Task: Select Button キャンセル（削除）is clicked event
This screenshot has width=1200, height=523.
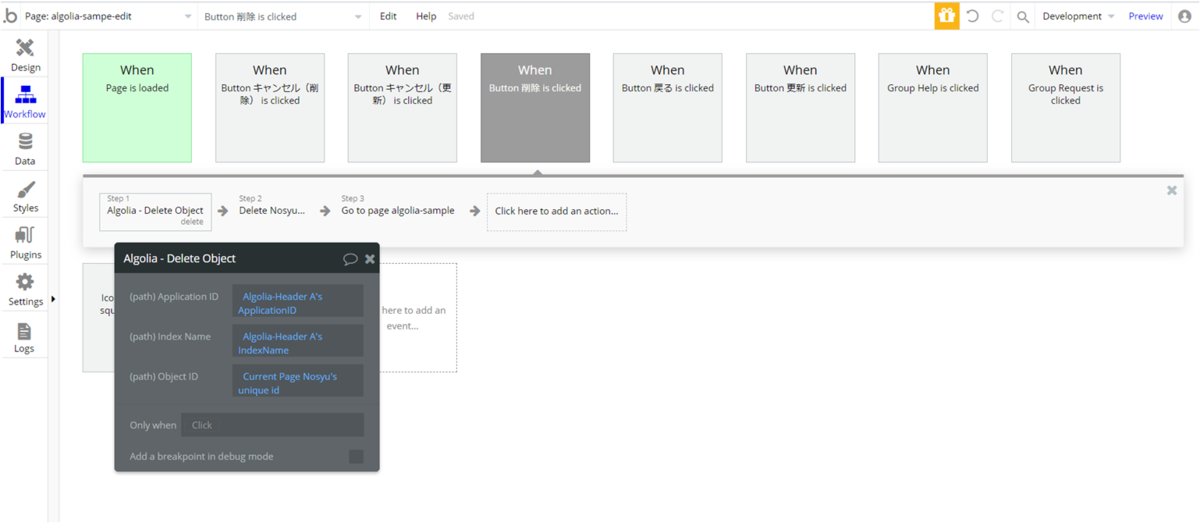Action: pyautogui.click(x=270, y=108)
